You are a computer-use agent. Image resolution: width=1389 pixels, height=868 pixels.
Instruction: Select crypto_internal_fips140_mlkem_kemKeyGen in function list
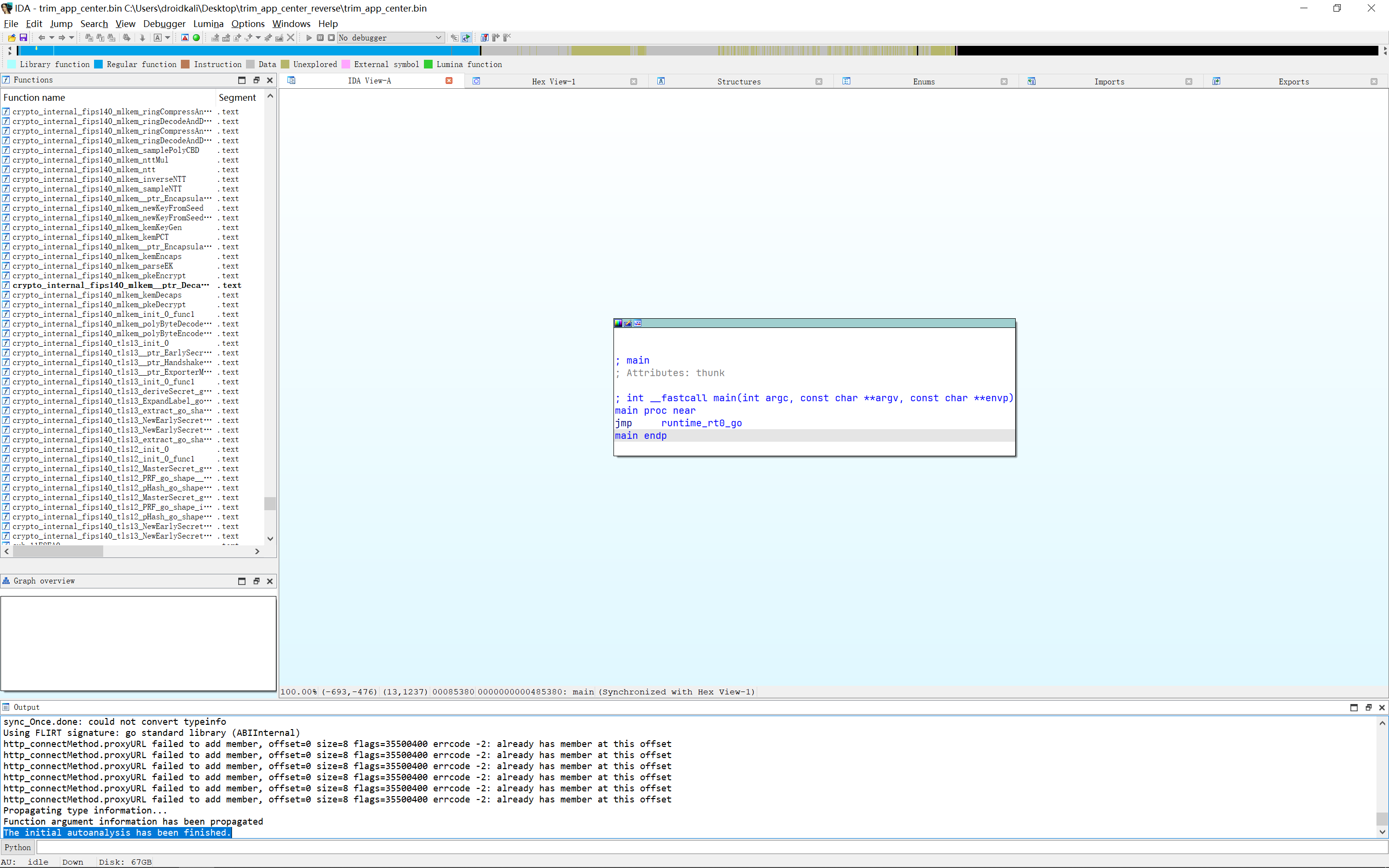click(96, 227)
